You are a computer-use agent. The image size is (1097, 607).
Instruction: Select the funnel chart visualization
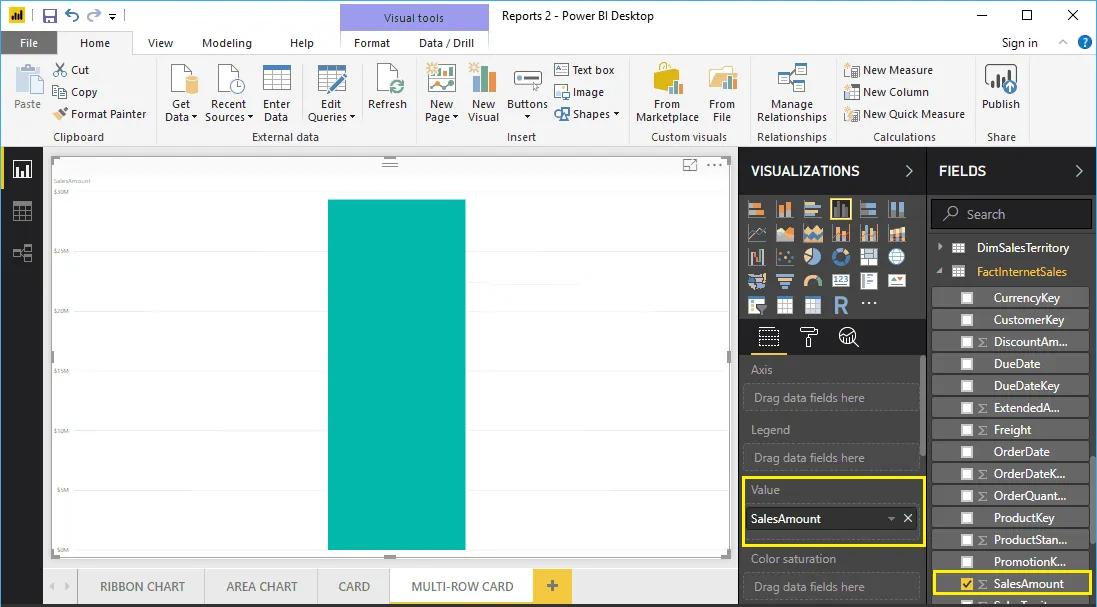tap(785, 280)
